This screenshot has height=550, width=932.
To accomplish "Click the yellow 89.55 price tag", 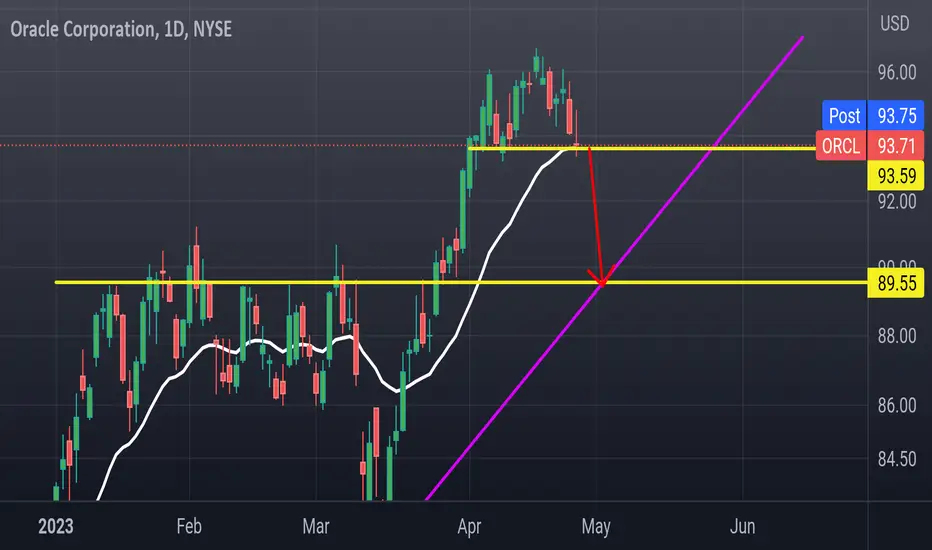I will click(x=896, y=283).
